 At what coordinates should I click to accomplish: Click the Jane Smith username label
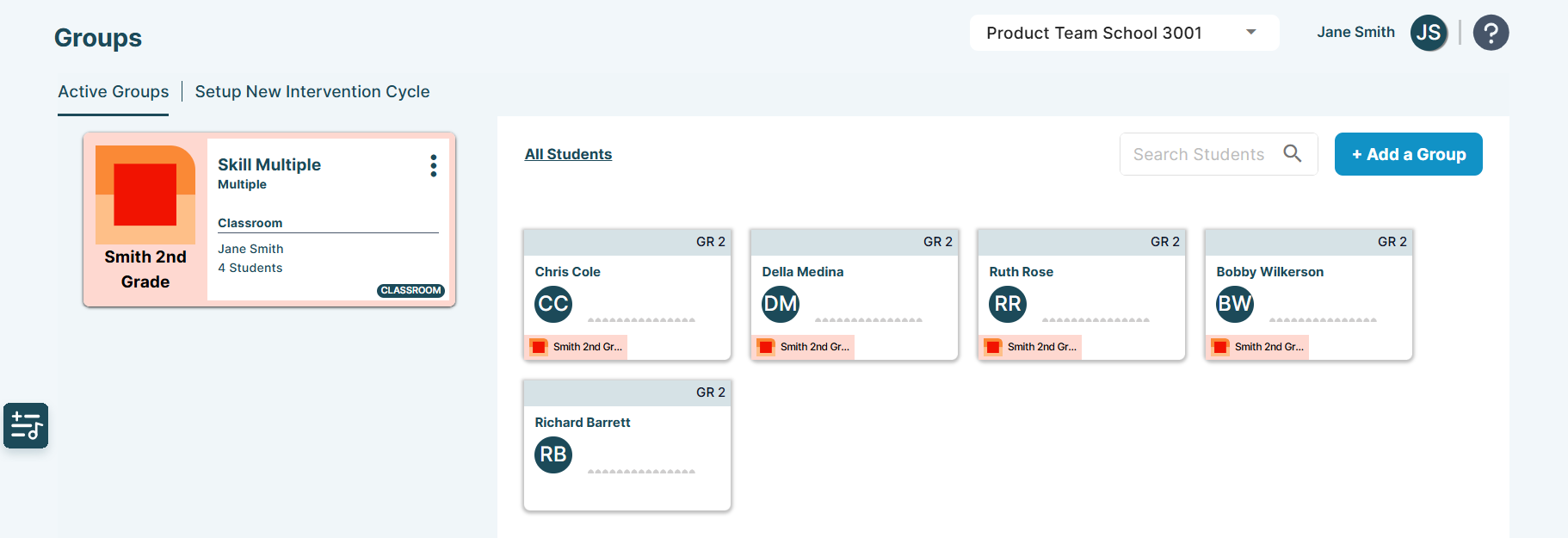[1355, 33]
